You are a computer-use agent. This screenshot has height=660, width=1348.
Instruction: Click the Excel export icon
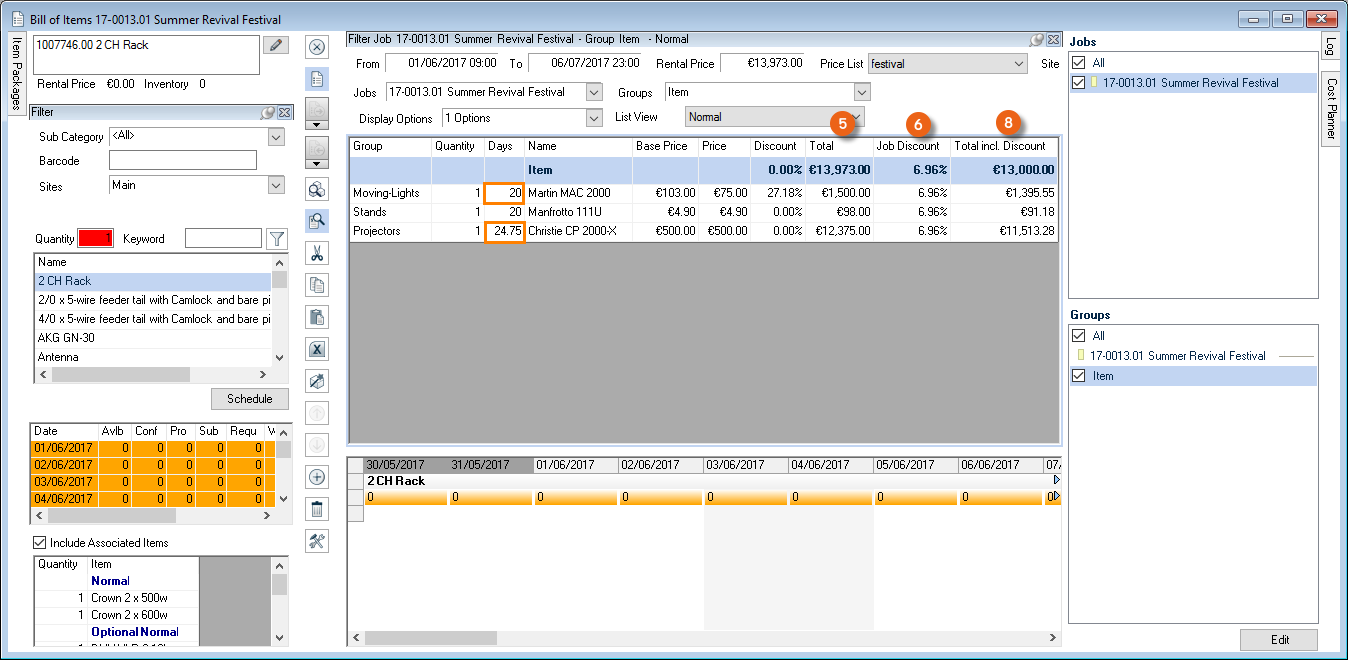(317, 349)
